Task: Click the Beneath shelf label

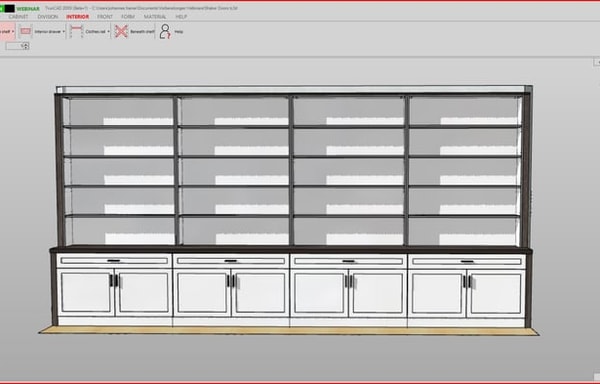Action: pyautogui.click(x=142, y=32)
